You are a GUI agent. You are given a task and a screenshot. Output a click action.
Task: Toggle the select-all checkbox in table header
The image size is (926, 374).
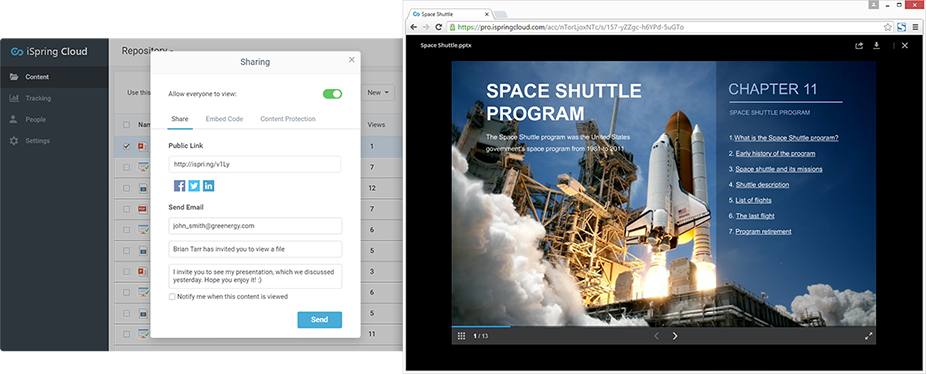(x=126, y=125)
